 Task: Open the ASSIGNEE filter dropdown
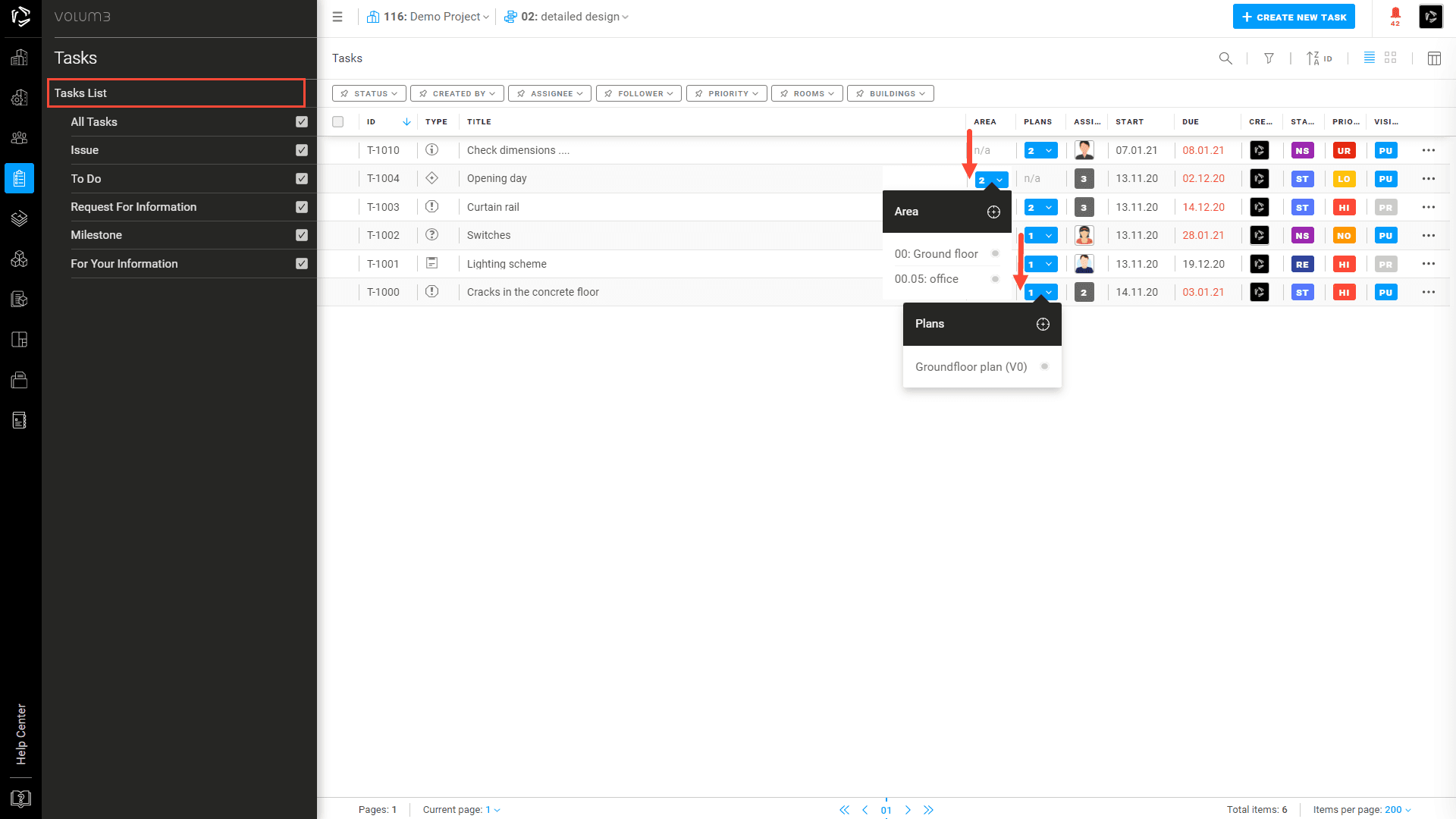550,93
